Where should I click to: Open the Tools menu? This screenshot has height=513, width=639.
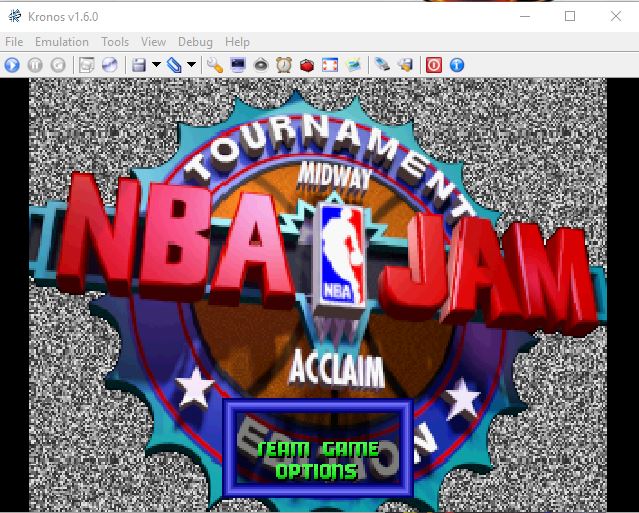click(115, 42)
